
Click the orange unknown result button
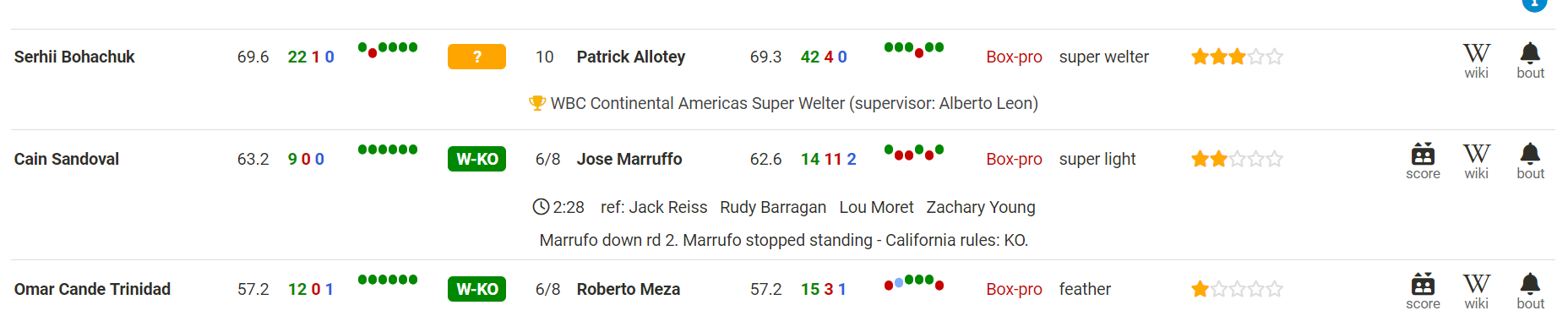pos(476,57)
